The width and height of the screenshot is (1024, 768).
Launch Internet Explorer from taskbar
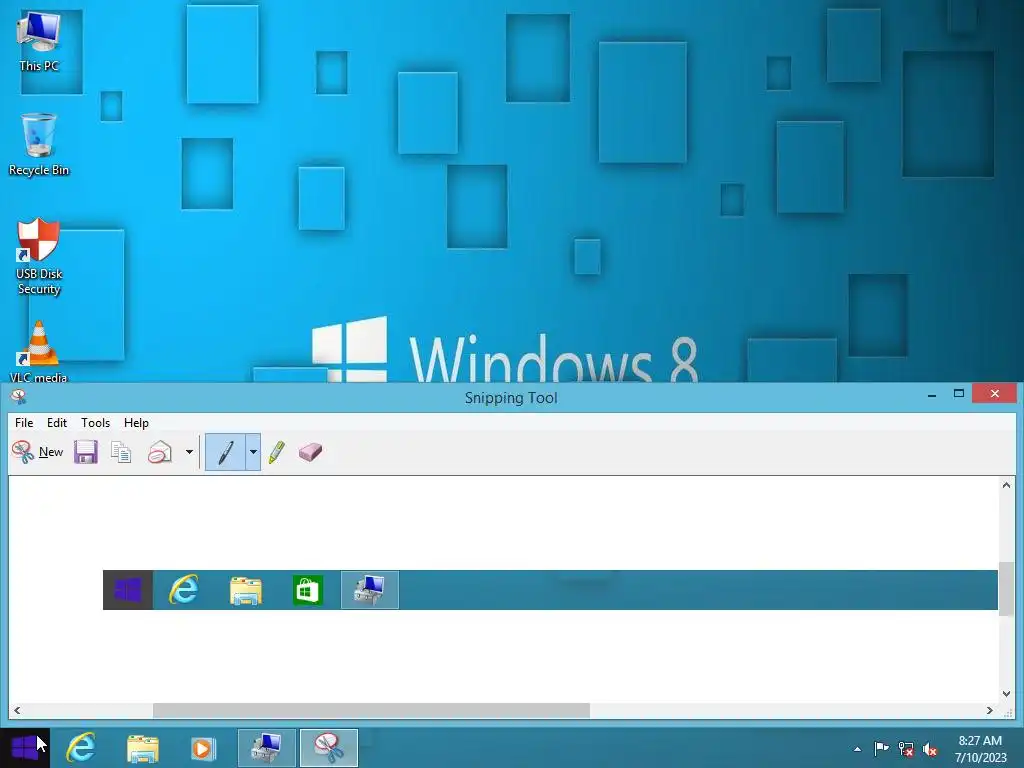pyautogui.click(x=81, y=748)
